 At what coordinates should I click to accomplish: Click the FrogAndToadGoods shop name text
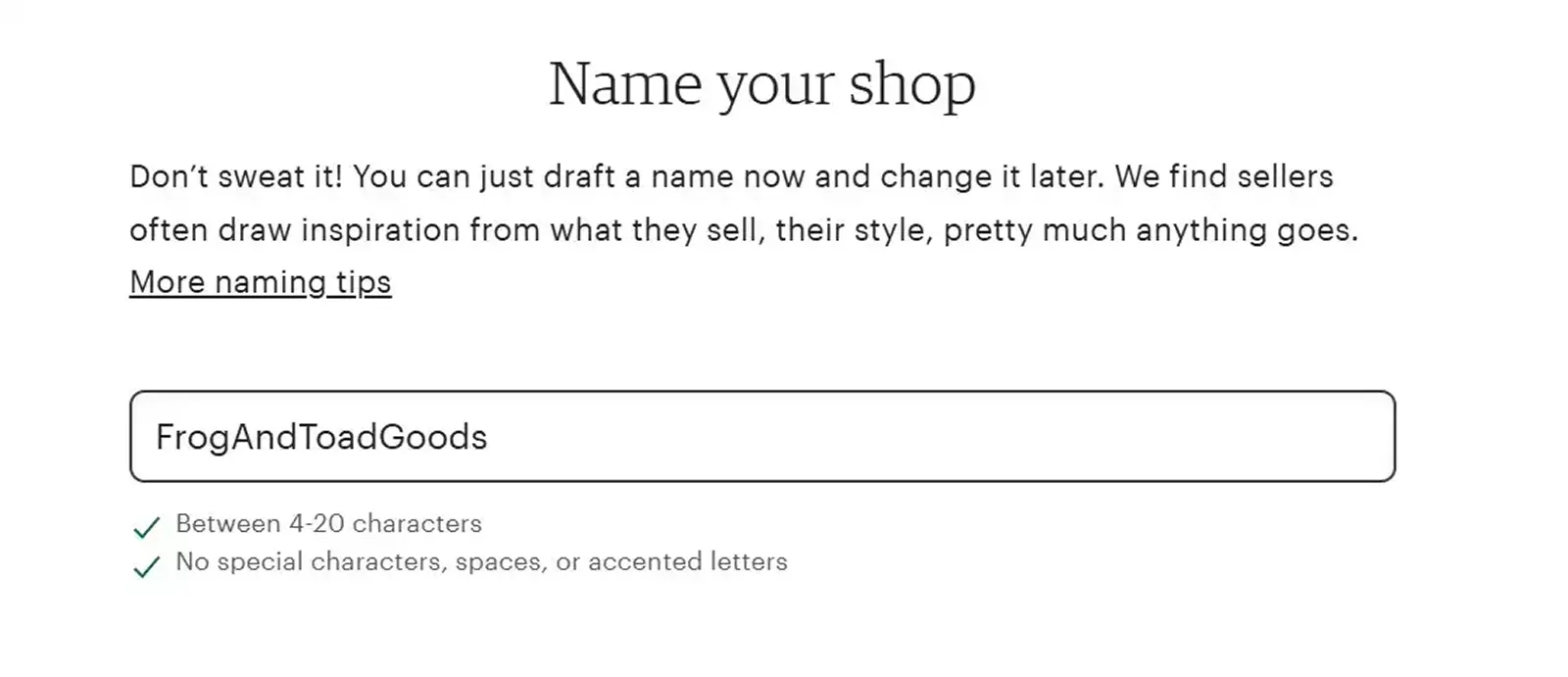323,437
